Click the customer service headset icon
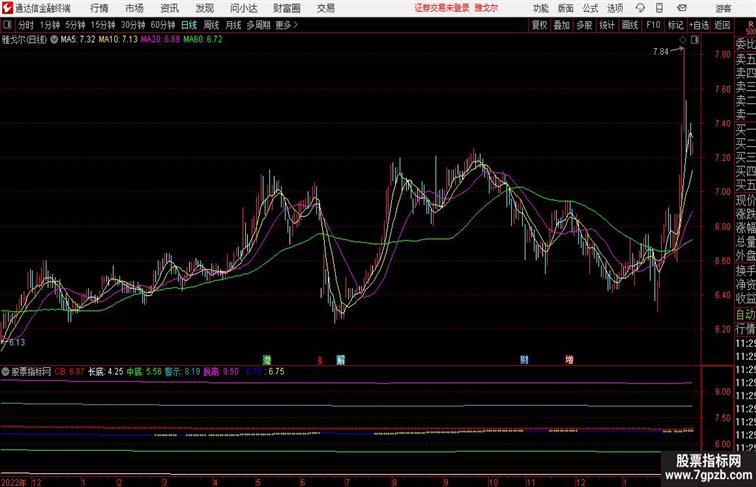756x487 pixels. coord(640,8)
